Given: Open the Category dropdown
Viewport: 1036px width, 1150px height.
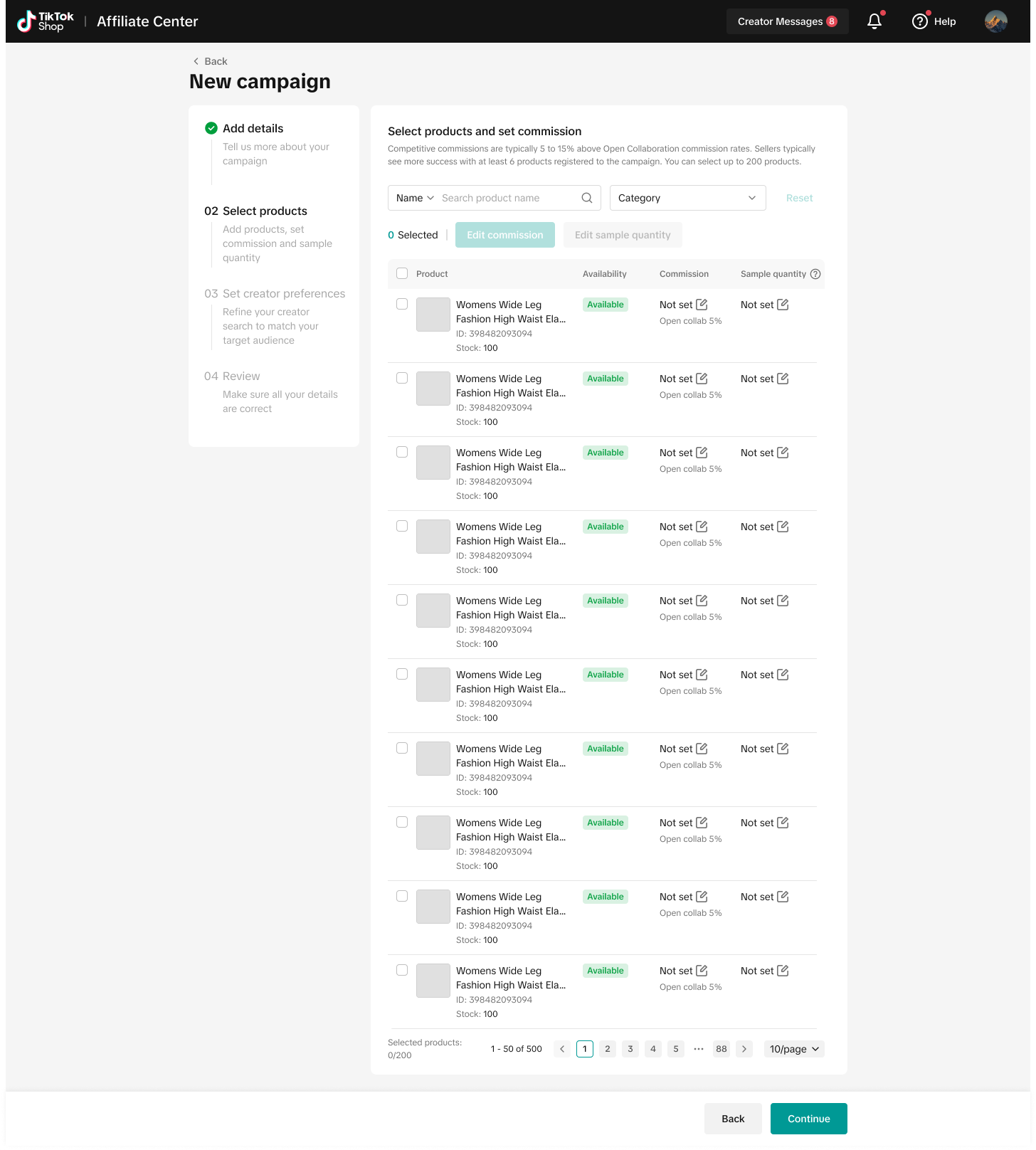Looking at the screenshot, I should pyautogui.click(x=687, y=198).
